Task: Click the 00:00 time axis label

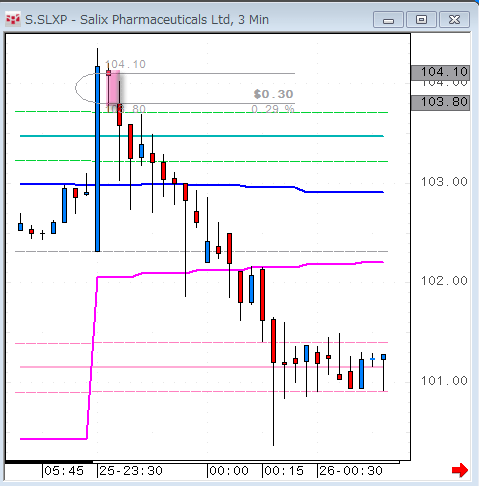Action: point(229,471)
